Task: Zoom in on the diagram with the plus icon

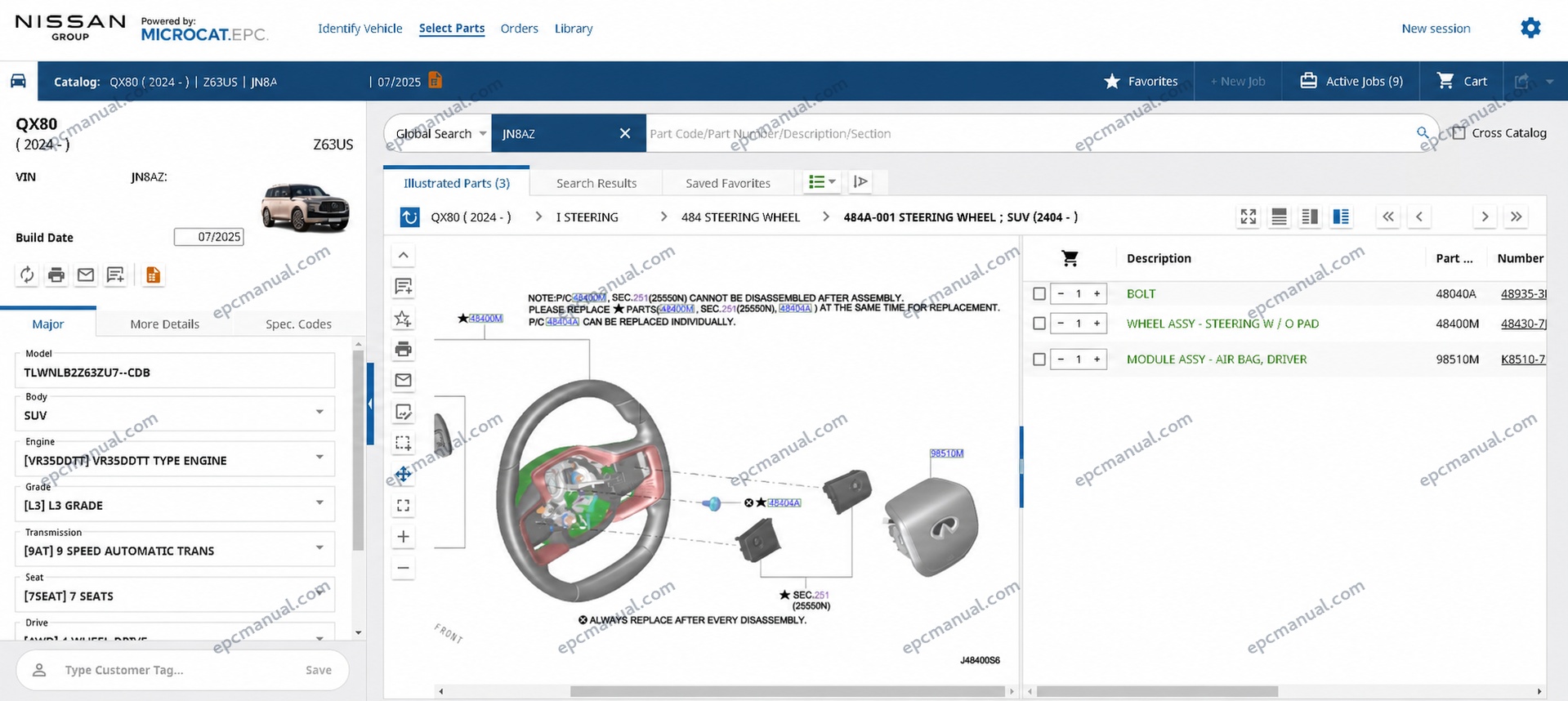Action: (403, 537)
